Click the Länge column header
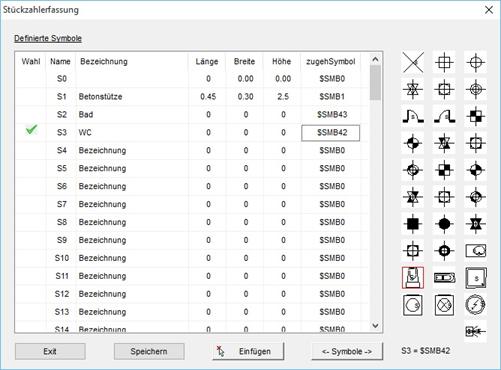Image resolution: width=501 pixels, height=370 pixels. pyautogui.click(x=207, y=61)
